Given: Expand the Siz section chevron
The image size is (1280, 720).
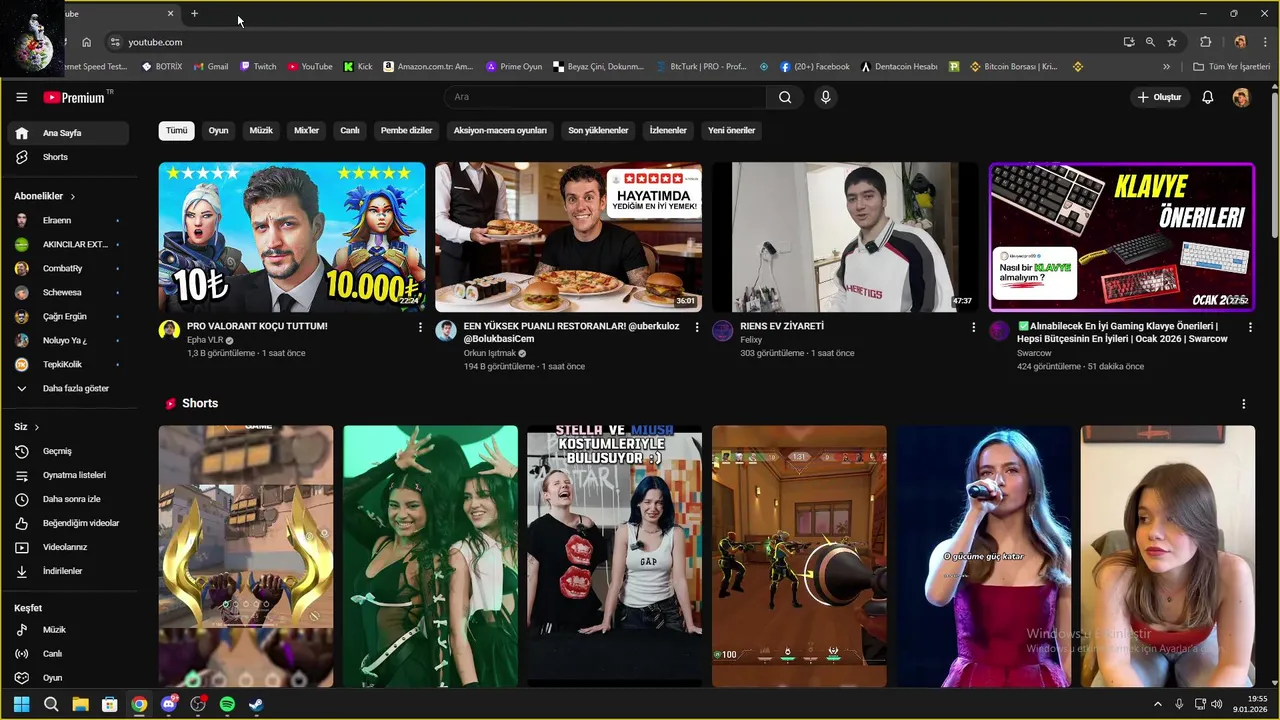Looking at the screenshot, I should 37,427.
